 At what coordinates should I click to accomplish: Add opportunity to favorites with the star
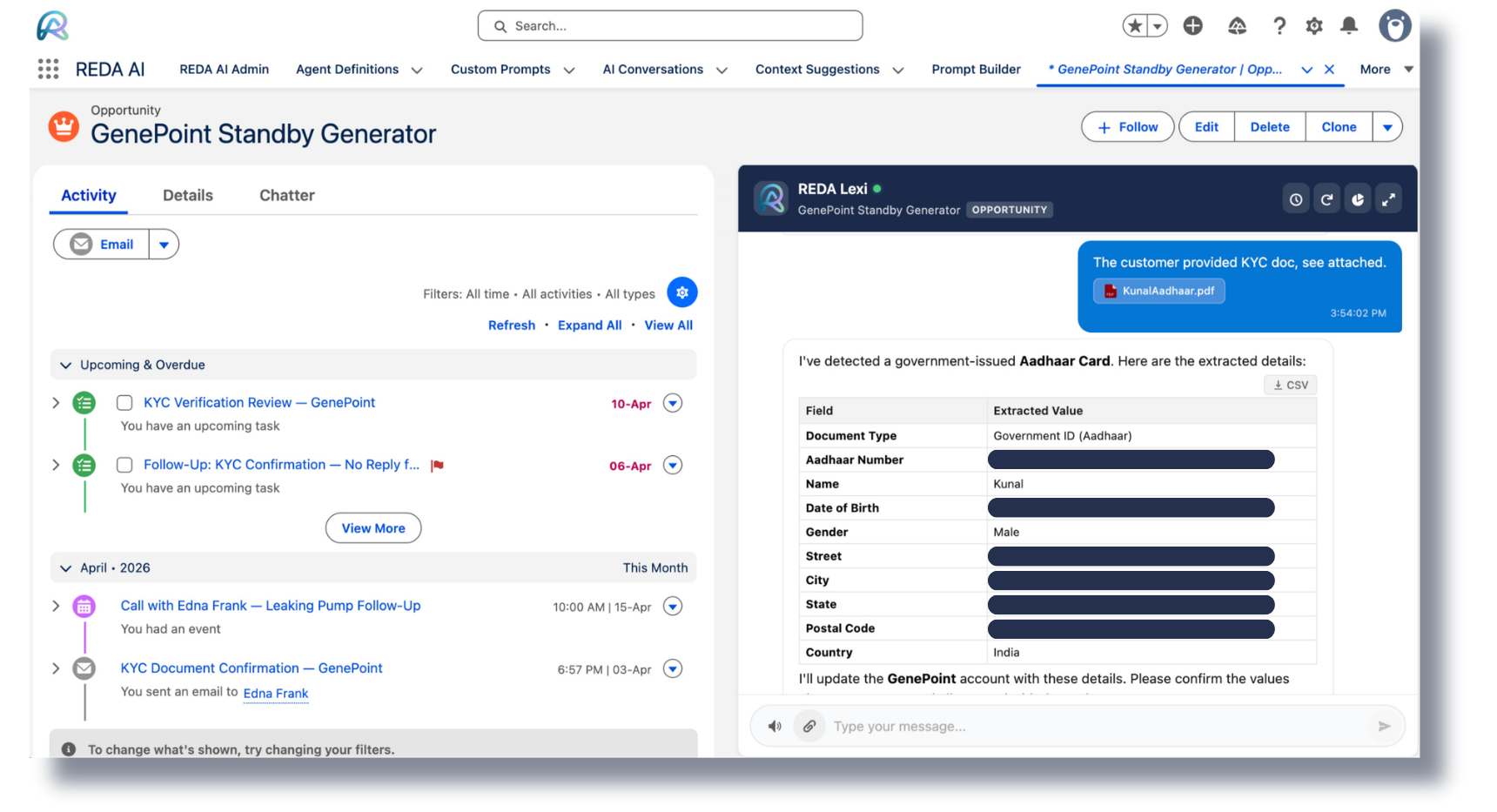[1135, 25]
